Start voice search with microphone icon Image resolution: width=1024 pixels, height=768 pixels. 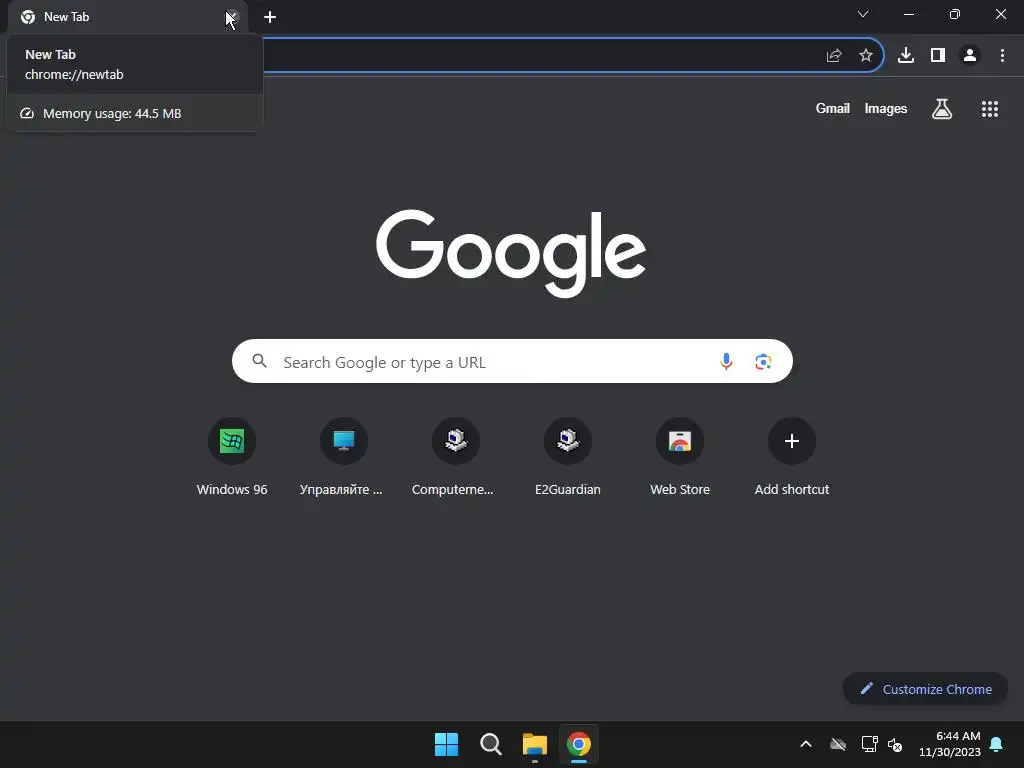(x=726, y=361)
